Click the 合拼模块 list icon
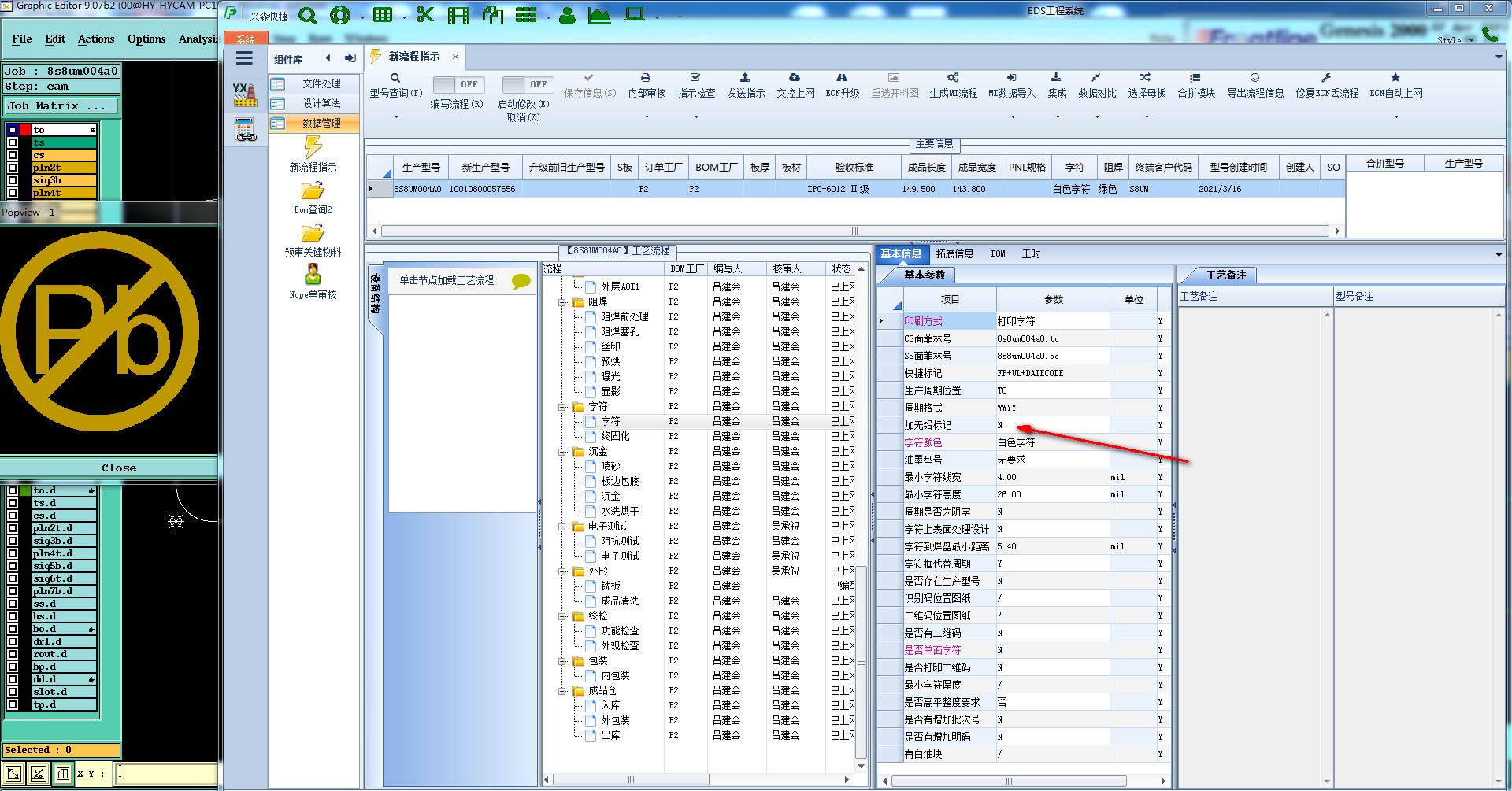 click(1195, 78)
